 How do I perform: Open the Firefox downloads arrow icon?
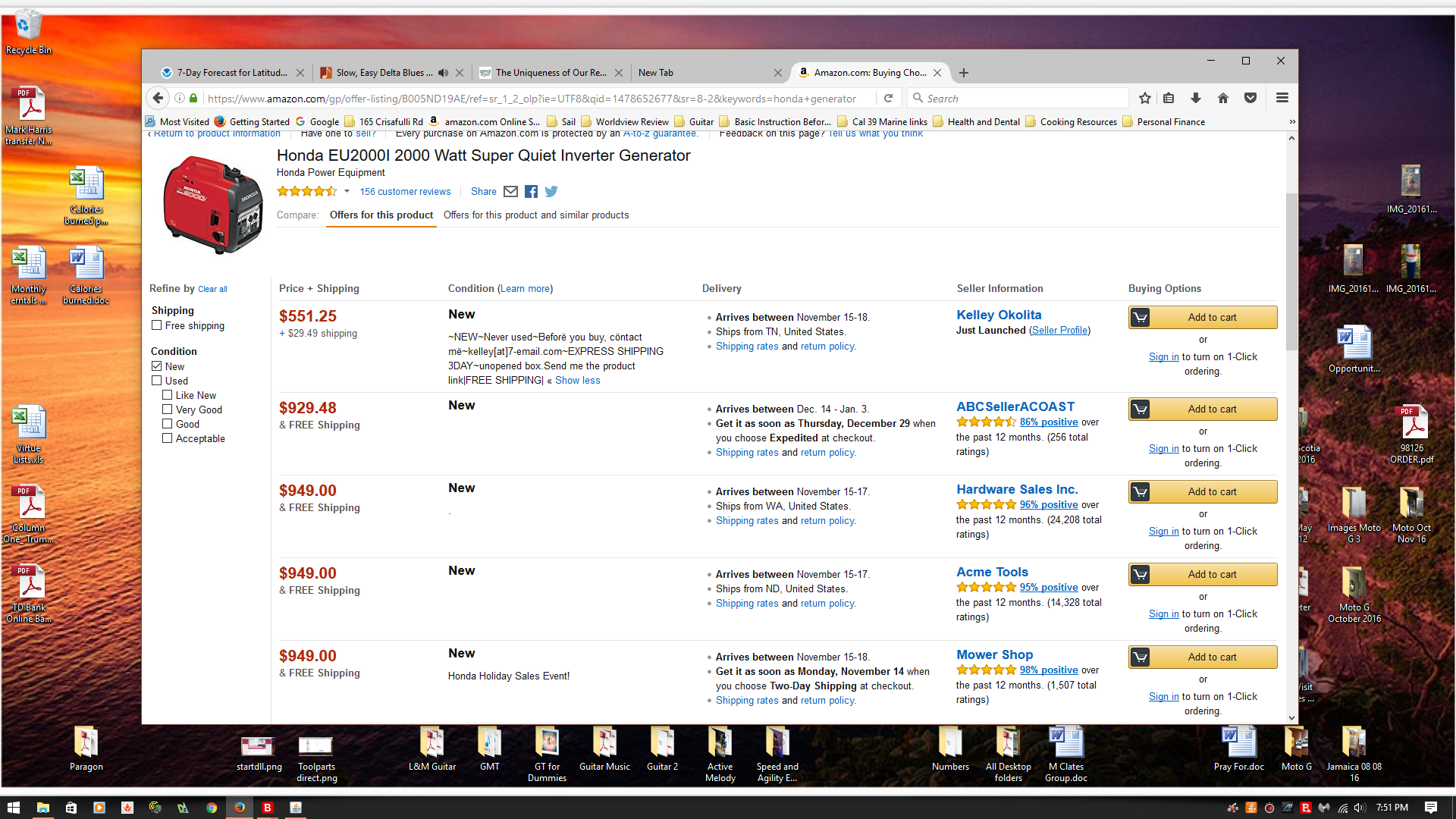pyautogui.click(x=1196, y=98)
